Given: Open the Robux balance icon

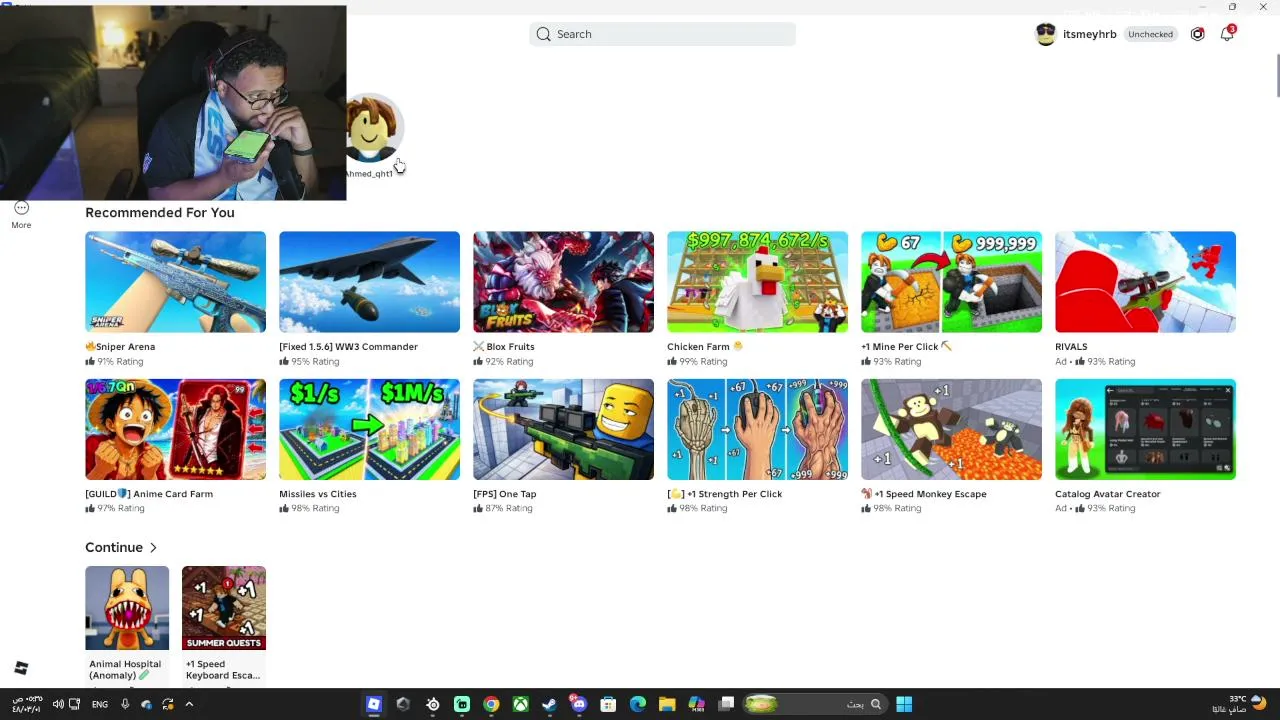Looking at the screenshot, I should [1197, 34].
